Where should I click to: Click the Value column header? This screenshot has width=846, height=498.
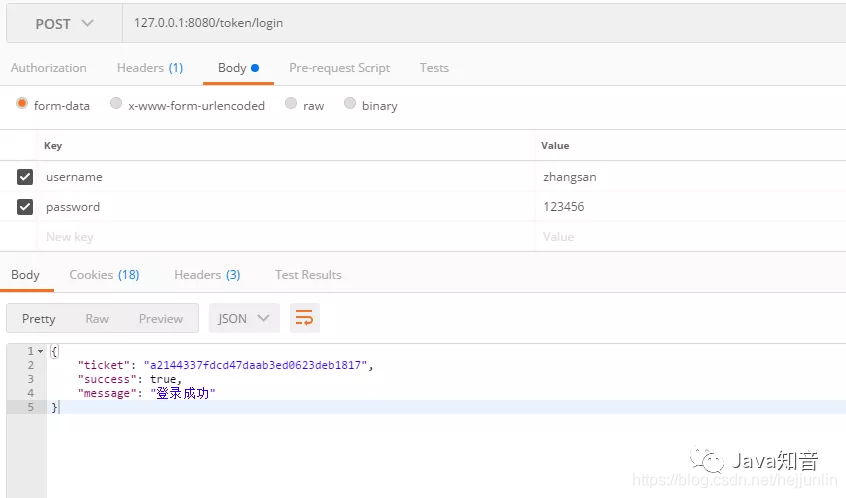[555, 146]
